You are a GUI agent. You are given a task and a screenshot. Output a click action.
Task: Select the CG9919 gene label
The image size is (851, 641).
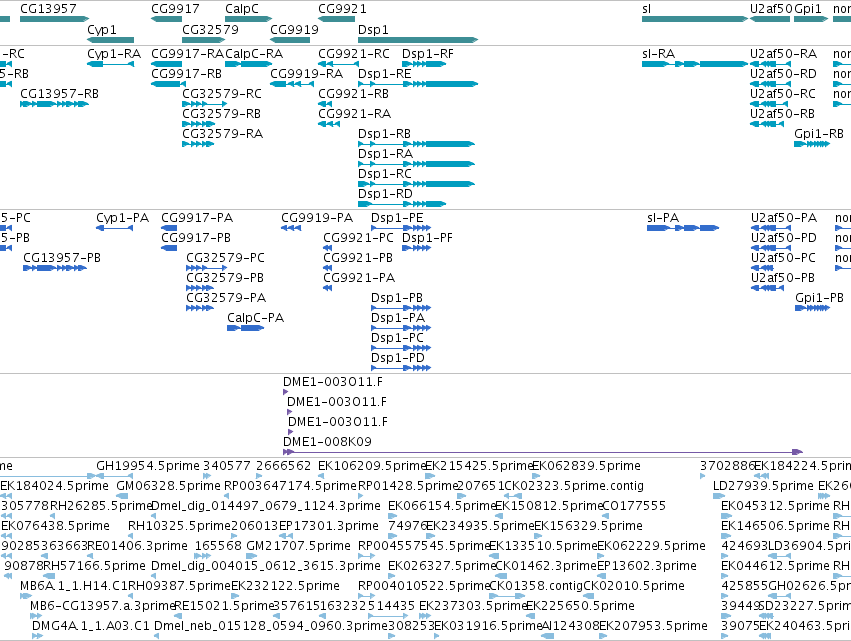click(x=294, y=29)
